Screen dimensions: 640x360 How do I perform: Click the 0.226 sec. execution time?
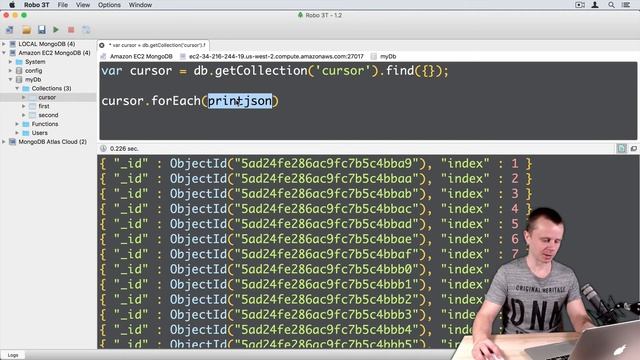pyautogui.click(x=124, y=149)
